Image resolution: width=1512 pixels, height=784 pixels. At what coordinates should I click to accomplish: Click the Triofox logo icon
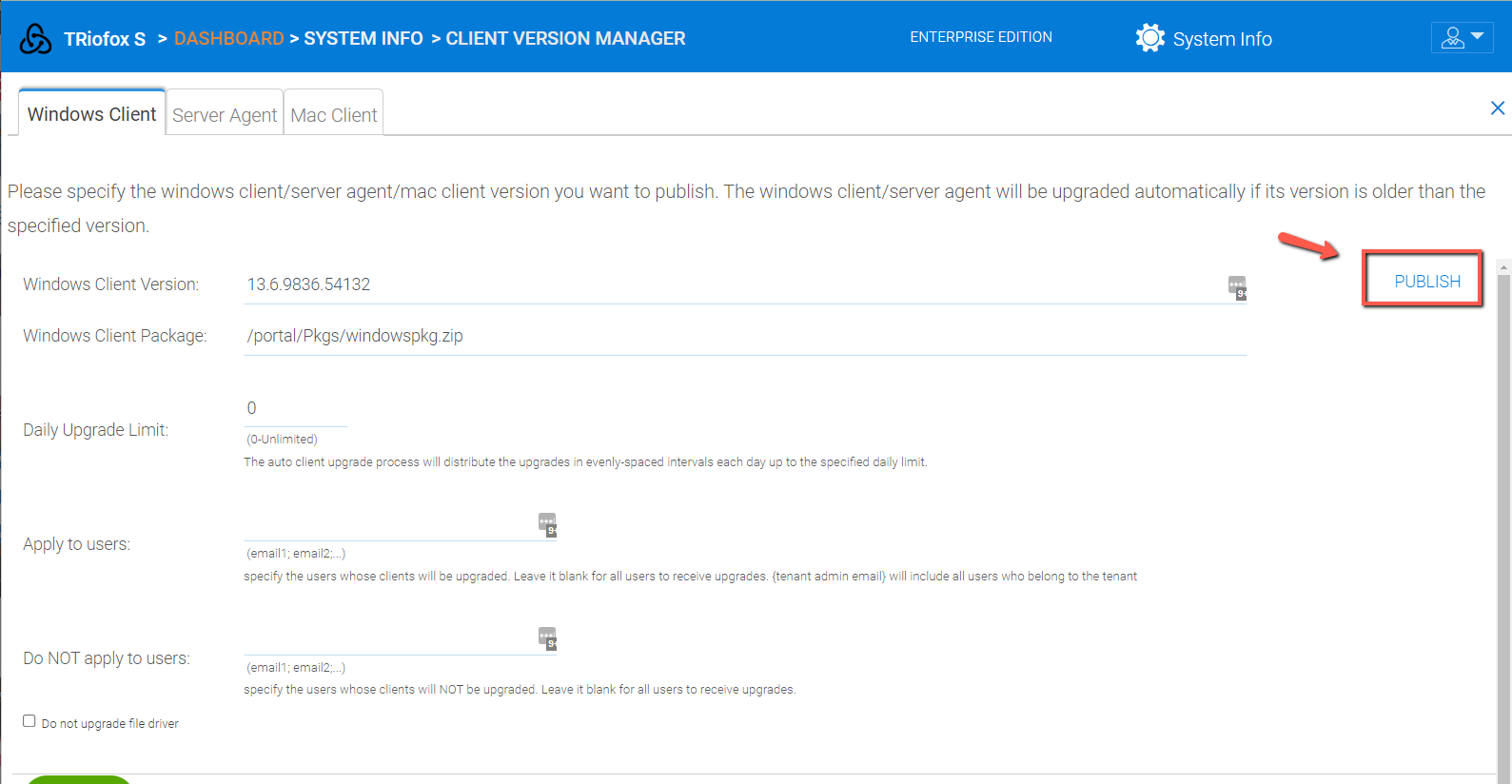click(x=36, y=39)
